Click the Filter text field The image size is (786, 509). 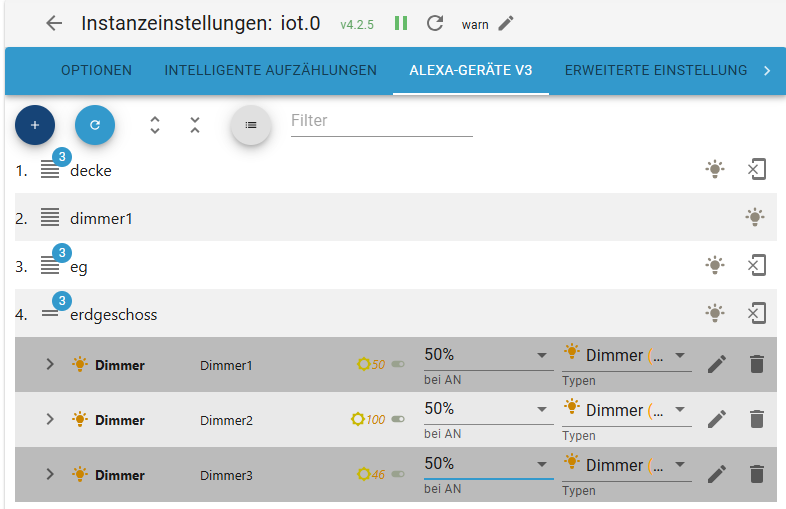(381, 121)
